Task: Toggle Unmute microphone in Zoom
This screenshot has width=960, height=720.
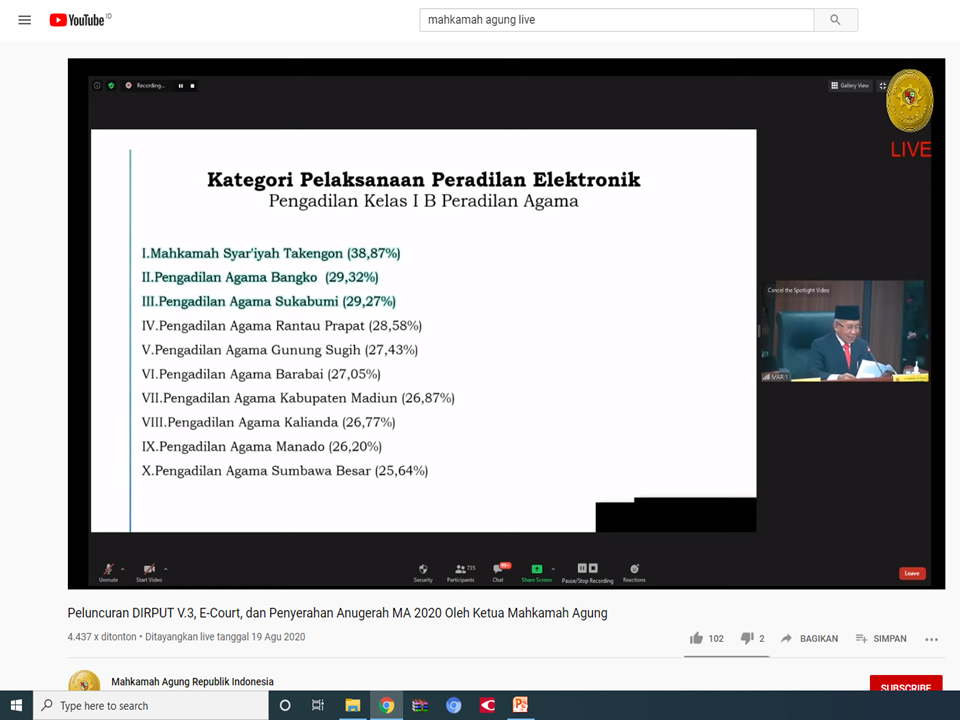Action: click(x=108, y=570)
